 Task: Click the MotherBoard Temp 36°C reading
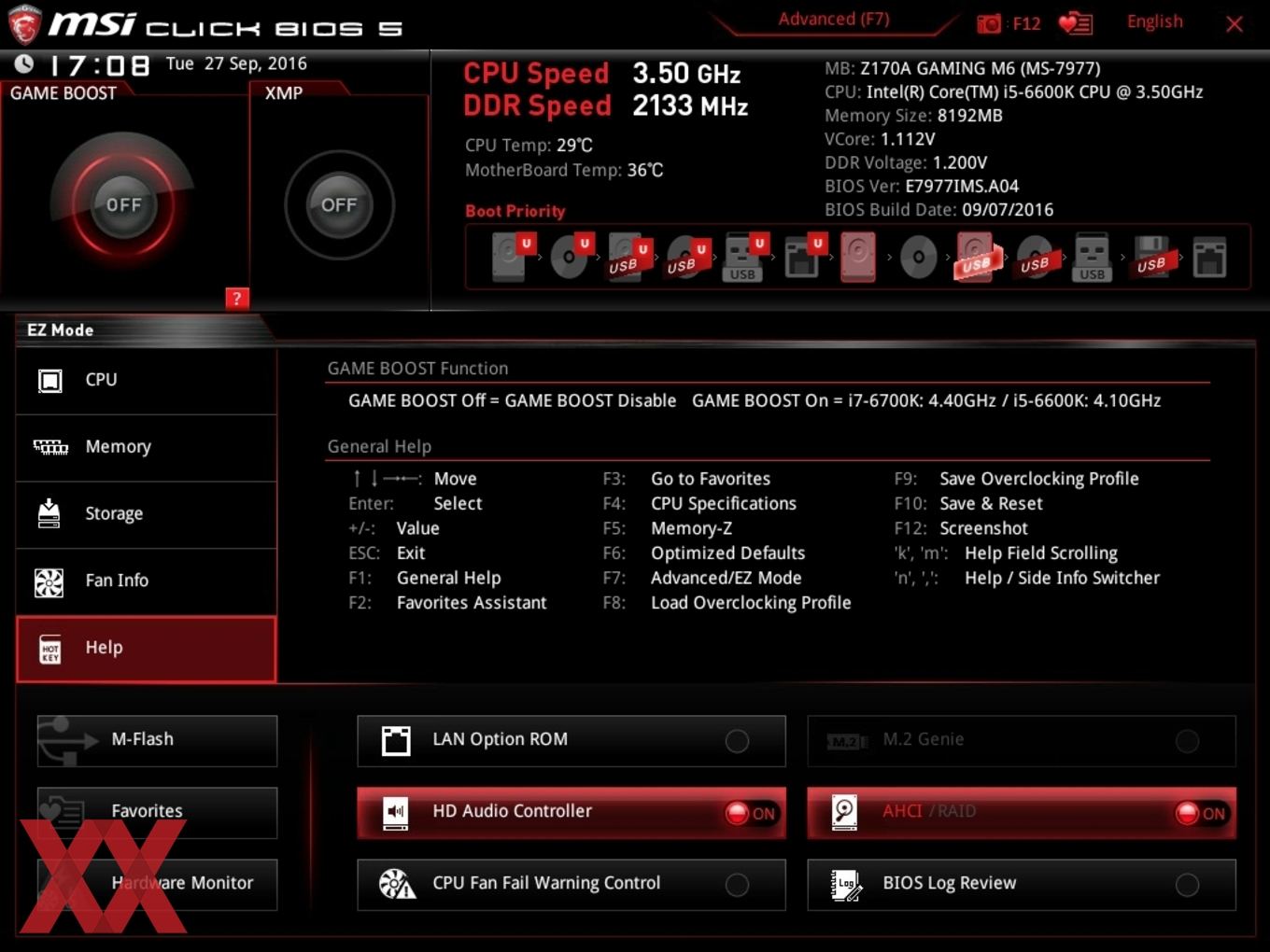coord(564,171)
